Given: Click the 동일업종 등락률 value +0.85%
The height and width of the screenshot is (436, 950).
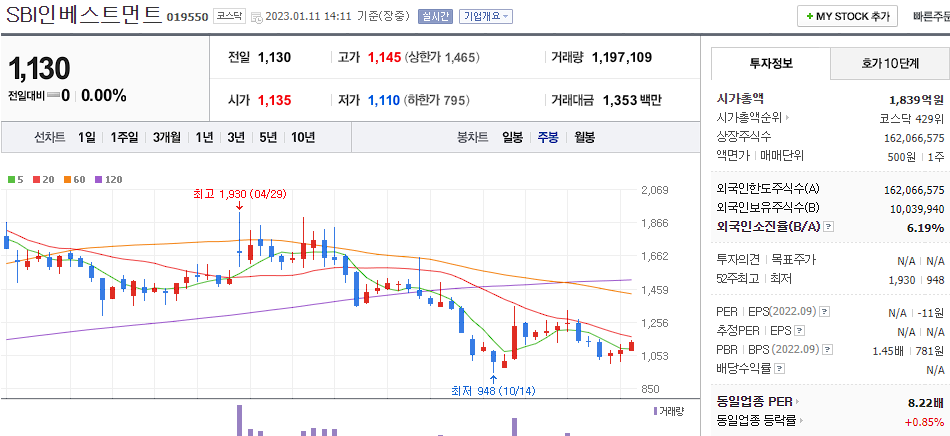Looking at the screenshot, I should pos(925,421).
